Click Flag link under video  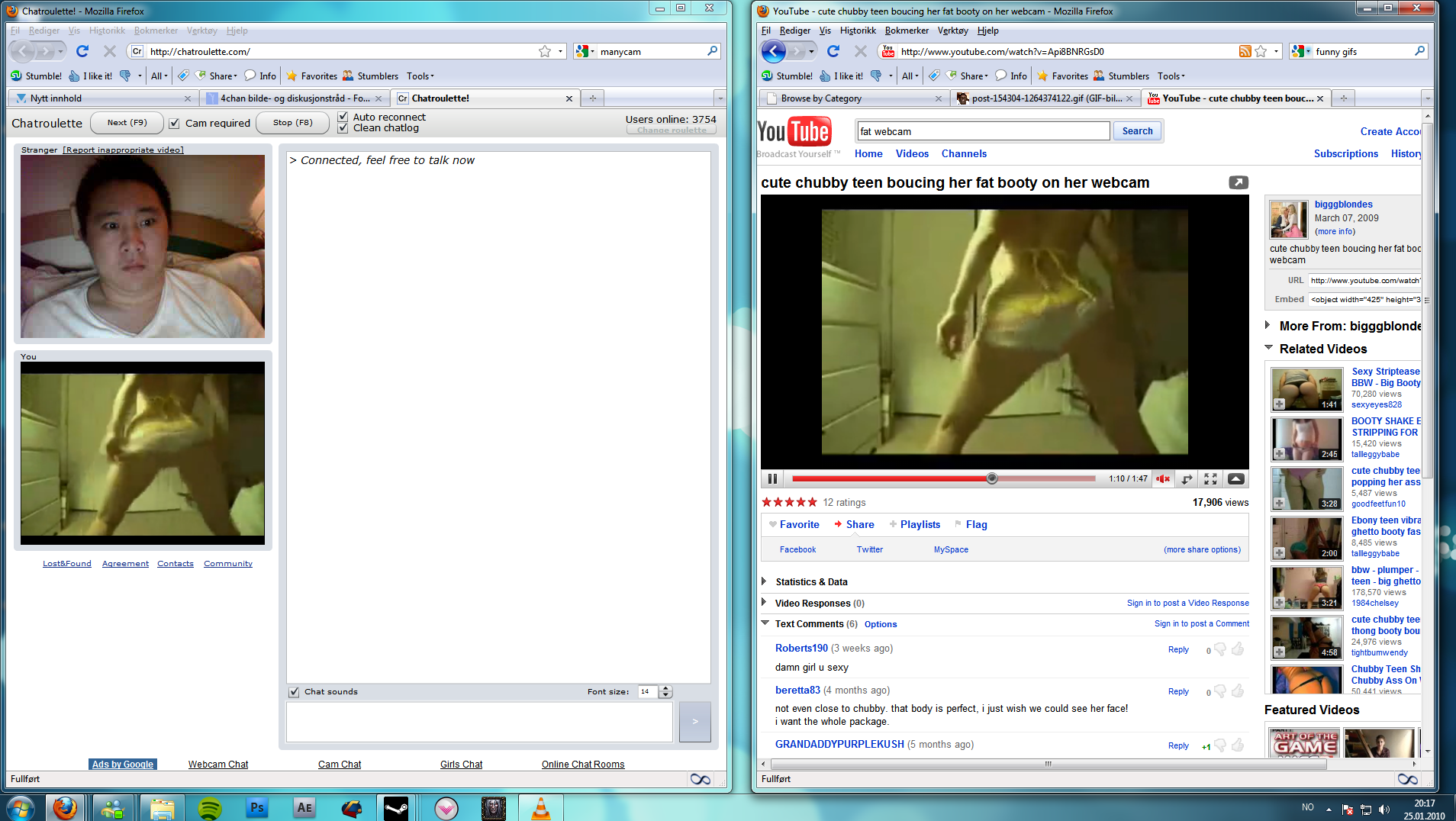tap(976, 524)
